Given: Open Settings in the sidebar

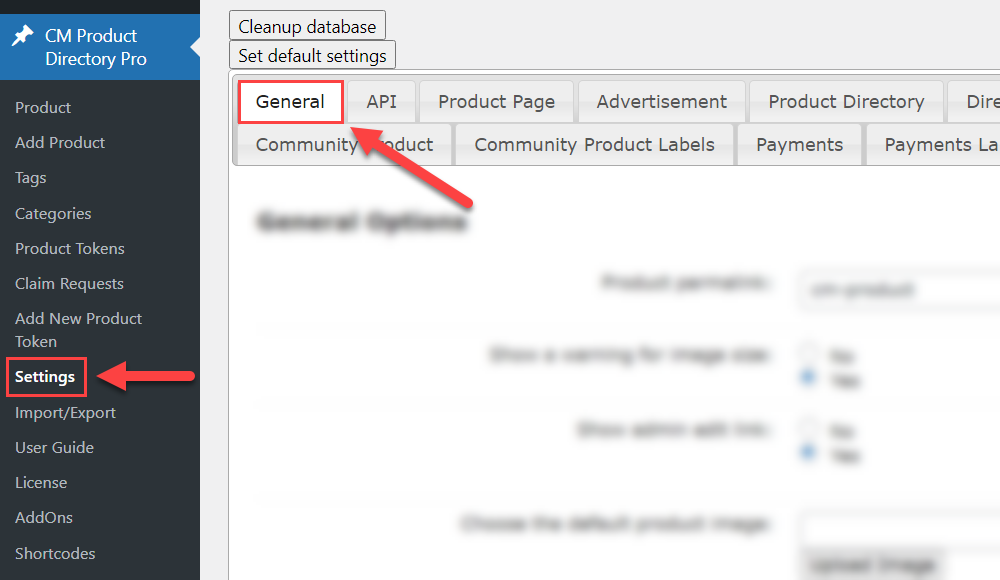Looking at the screenshot, I should tap(45, 377).
